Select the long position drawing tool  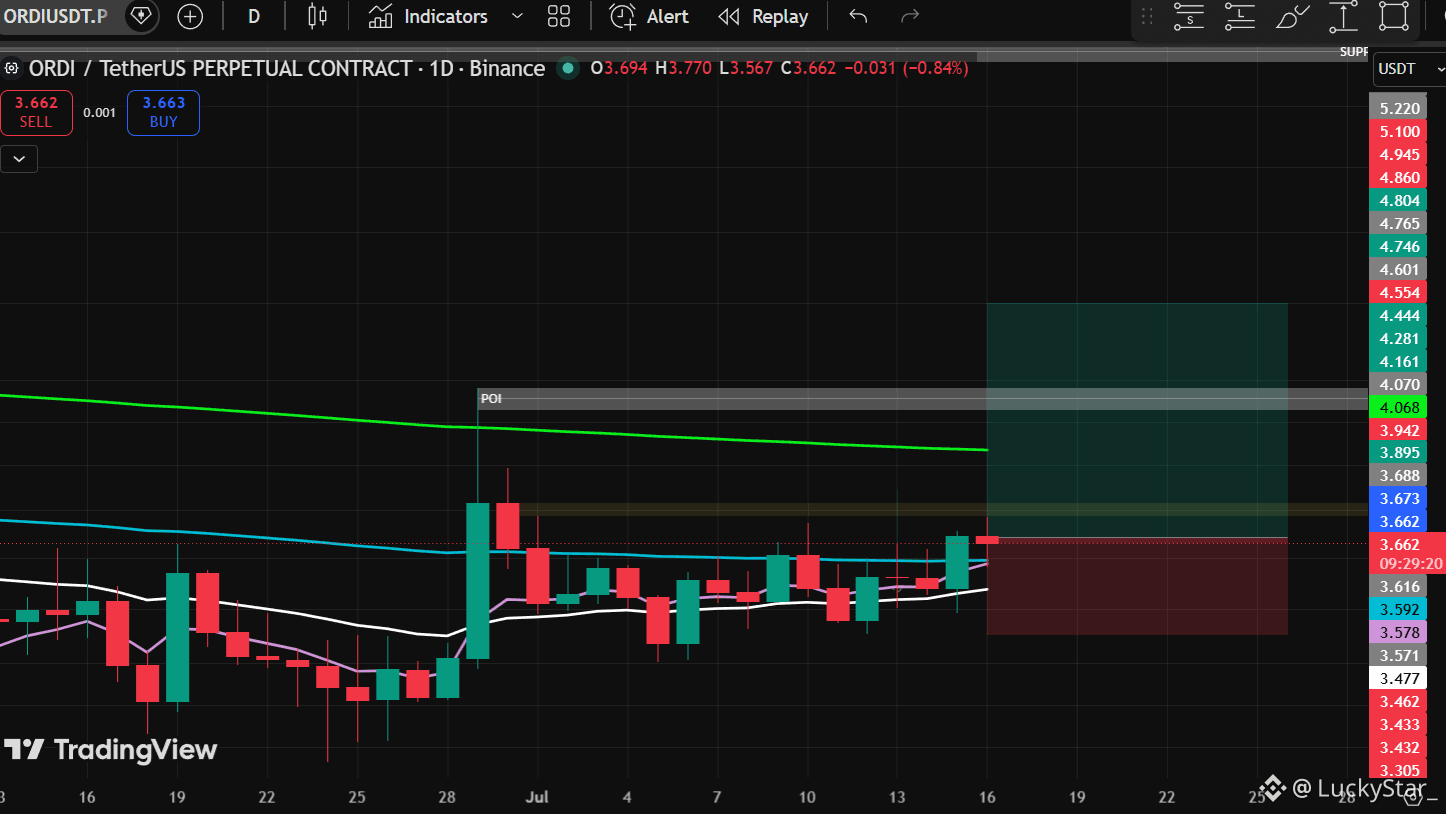(x=1240, y=16)
